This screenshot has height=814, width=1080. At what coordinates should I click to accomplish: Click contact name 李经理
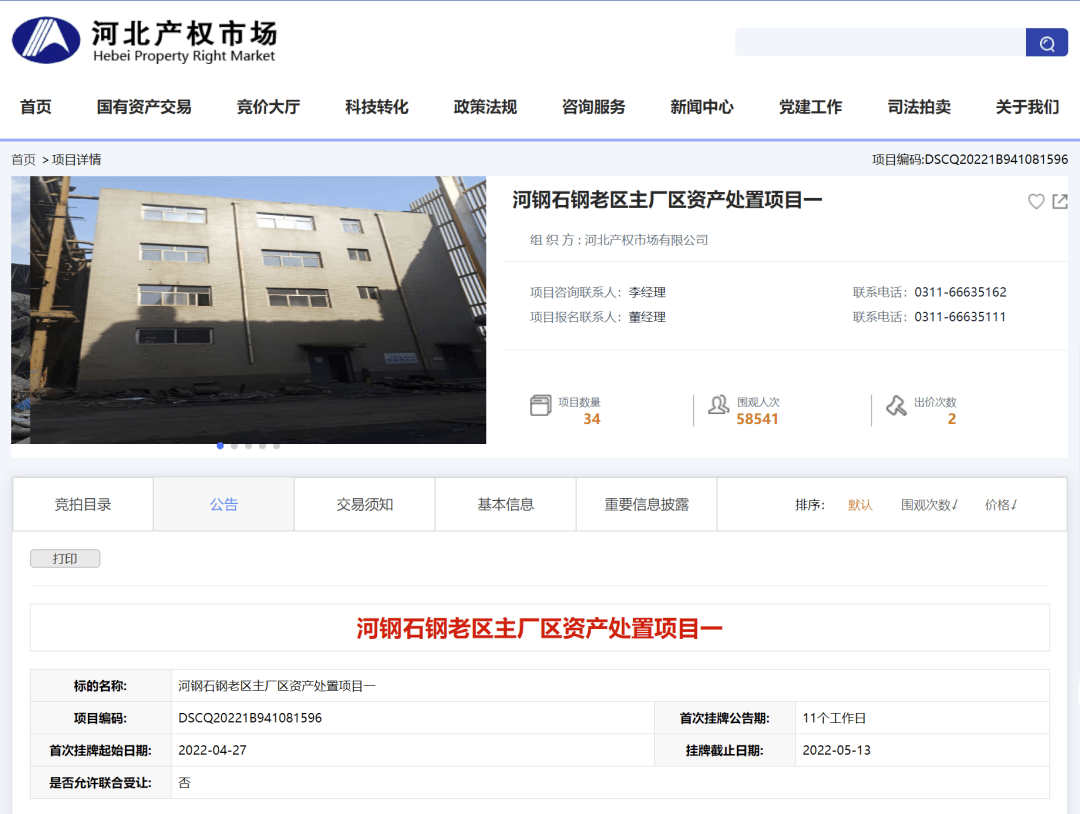click(x=647, y=292)
